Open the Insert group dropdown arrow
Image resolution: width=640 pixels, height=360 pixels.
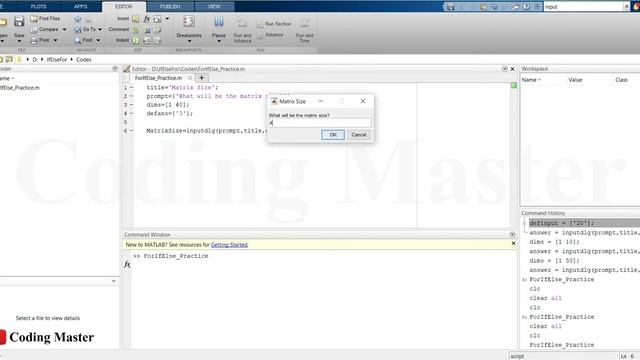pos(167,19)
